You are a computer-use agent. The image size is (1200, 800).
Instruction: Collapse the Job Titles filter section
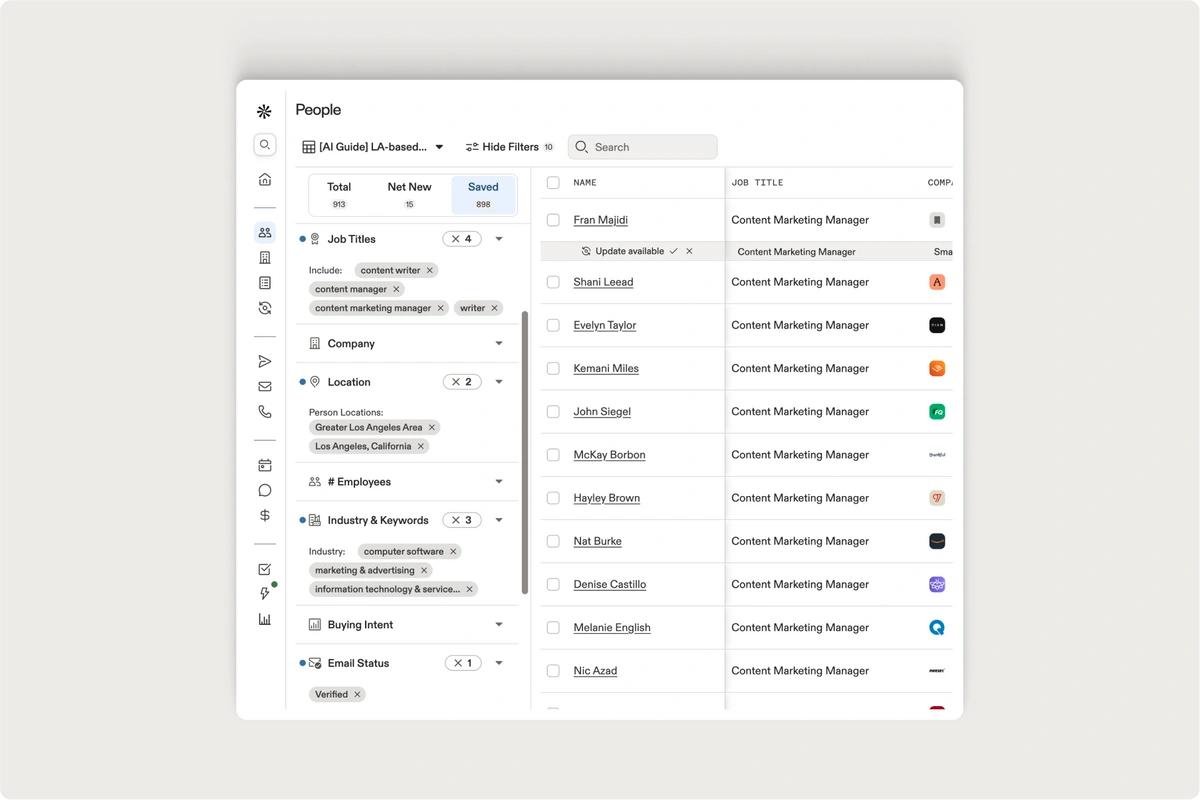499,239
